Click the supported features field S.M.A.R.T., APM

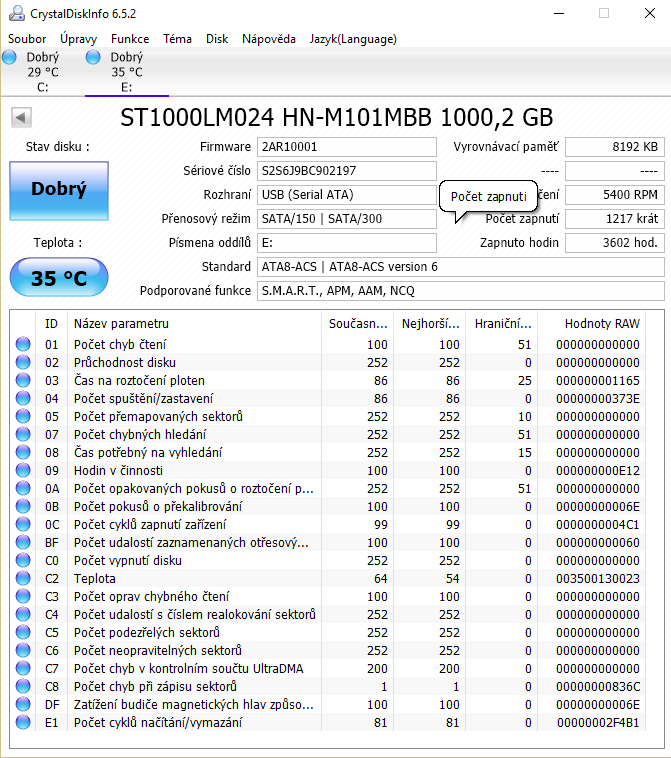(461, 291)
